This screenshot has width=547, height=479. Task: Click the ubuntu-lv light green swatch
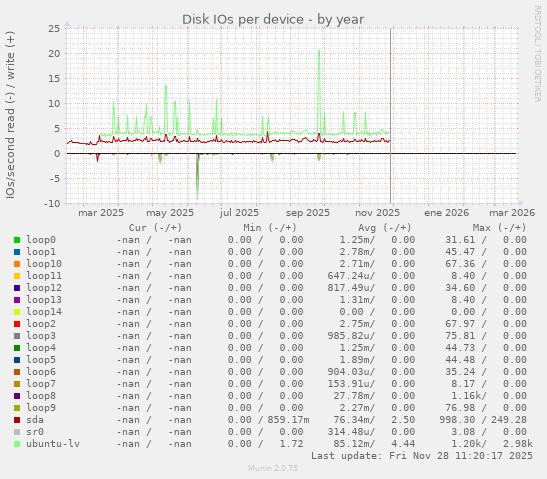(x=17, y=444)
